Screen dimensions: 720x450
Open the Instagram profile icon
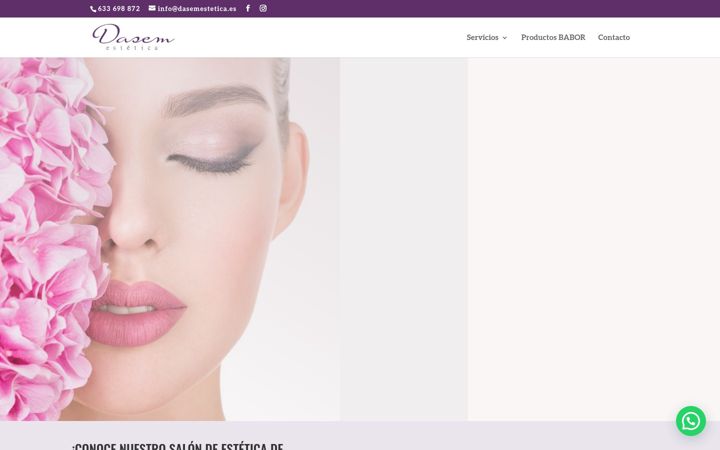[x=263, y=8]
